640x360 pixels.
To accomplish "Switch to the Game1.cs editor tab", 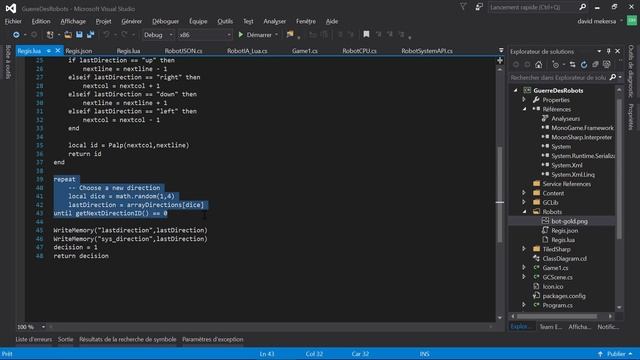I will pyautogui.click(x=304, y=51).
